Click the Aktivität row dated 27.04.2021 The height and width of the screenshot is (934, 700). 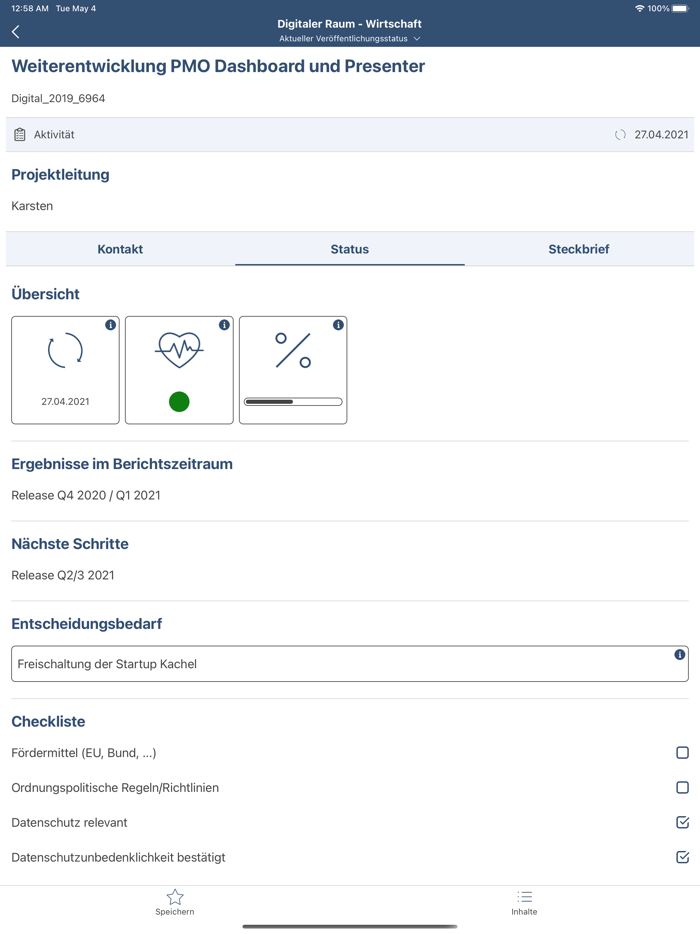click(x=350, y=133)
